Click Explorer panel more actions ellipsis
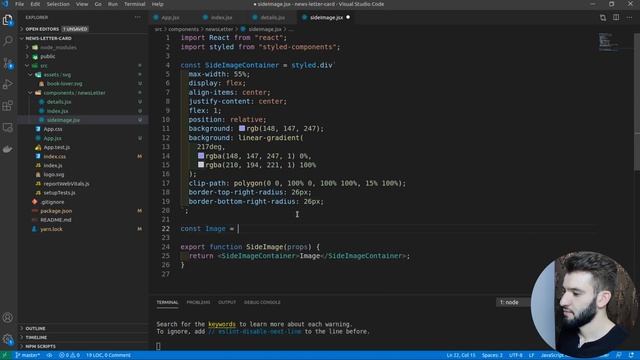Screen dimensions: 640x360 point(138,18)
